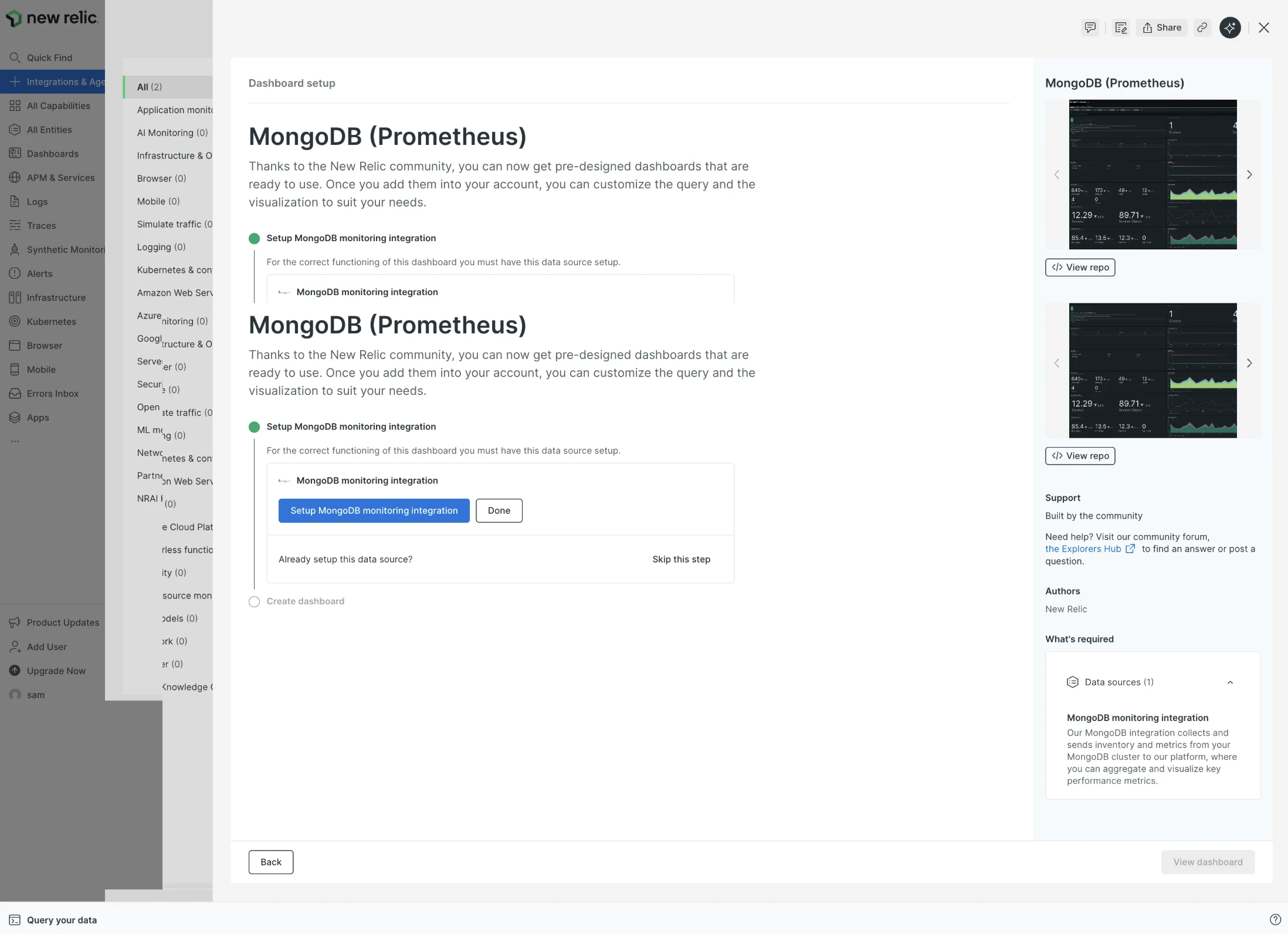Viewport: 1288px width, 934px height.
Task: Filter by Simulate traffic category
Action: [175, 224]
